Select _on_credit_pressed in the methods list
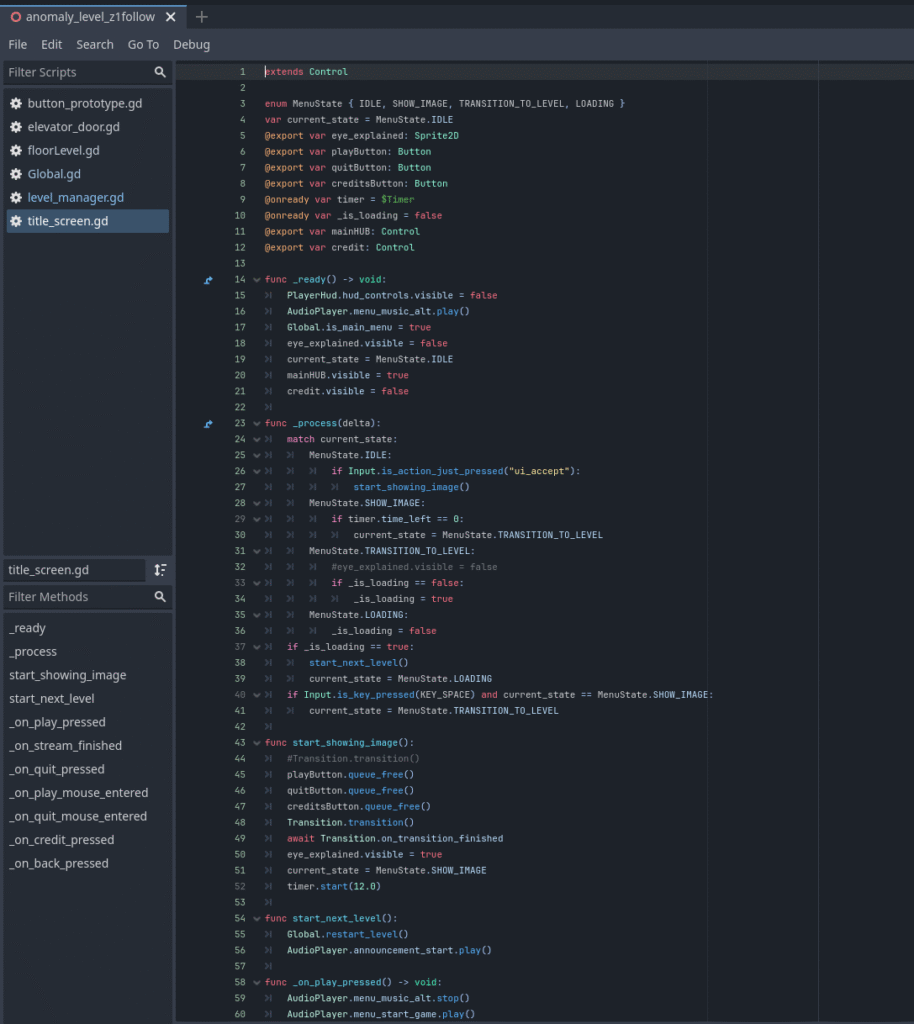The width and height of the screenshot is (914, 1024). point(61,840)
